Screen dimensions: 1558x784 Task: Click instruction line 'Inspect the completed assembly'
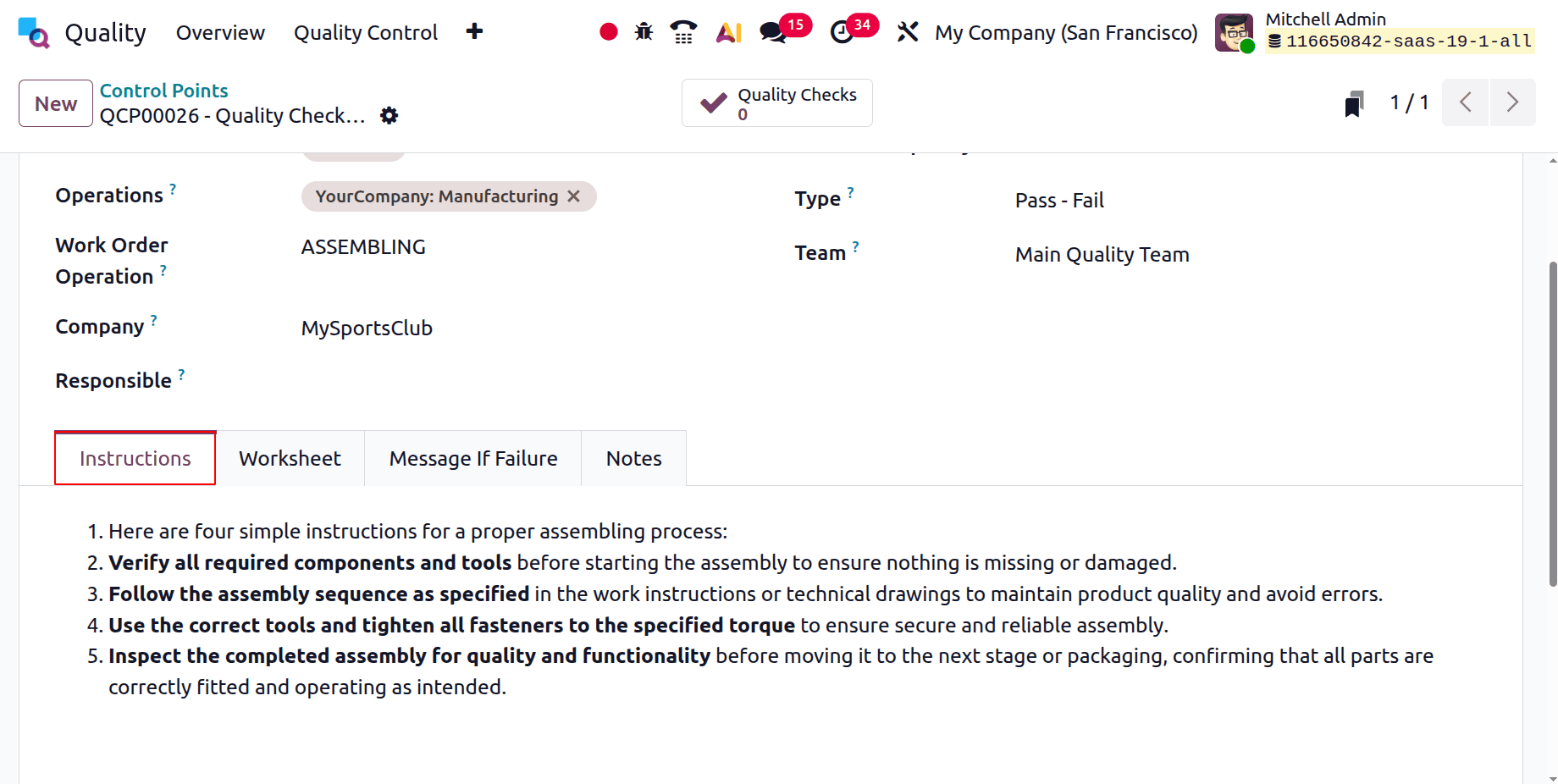click(x=409, y=656)
